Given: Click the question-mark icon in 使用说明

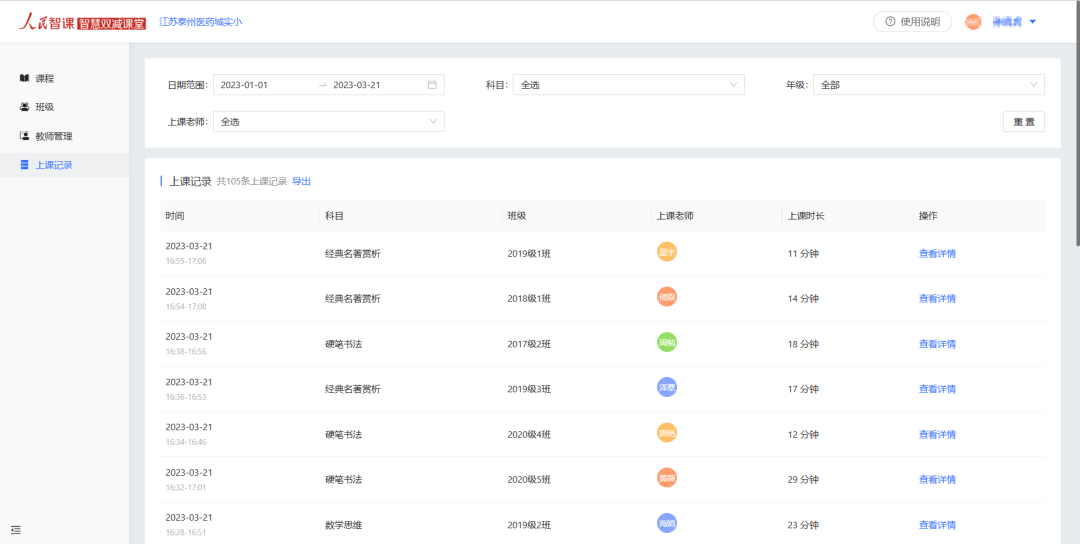Looking at the screenshot, I should pyautogui.click(x=890, y=21).
